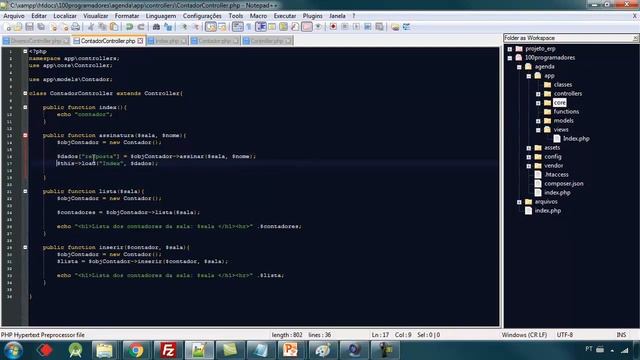Open the Arquivo menu
This screenshot has height=360, width=640.
pos(14,16)
